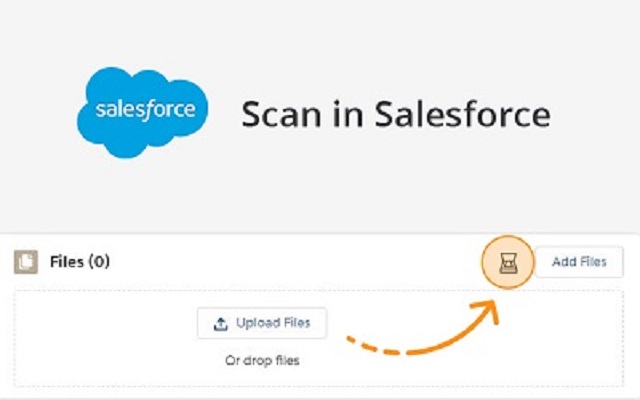The height and width of the screenshot is (400, 640).
Task: Click the orange-highlighted scanner icon
Action: (507, 264)
